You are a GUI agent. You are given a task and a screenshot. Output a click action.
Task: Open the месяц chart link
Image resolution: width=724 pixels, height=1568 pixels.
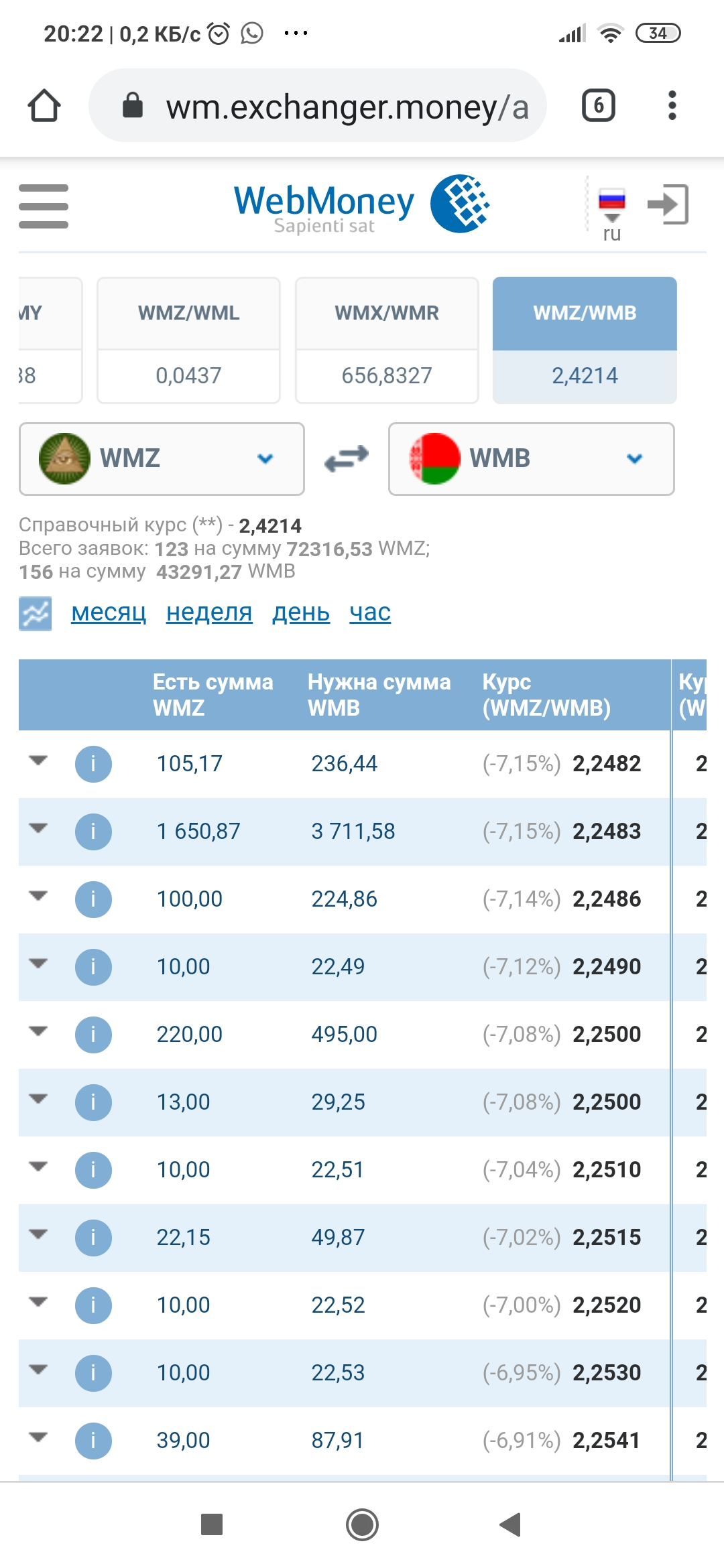(x=109, y=612)
